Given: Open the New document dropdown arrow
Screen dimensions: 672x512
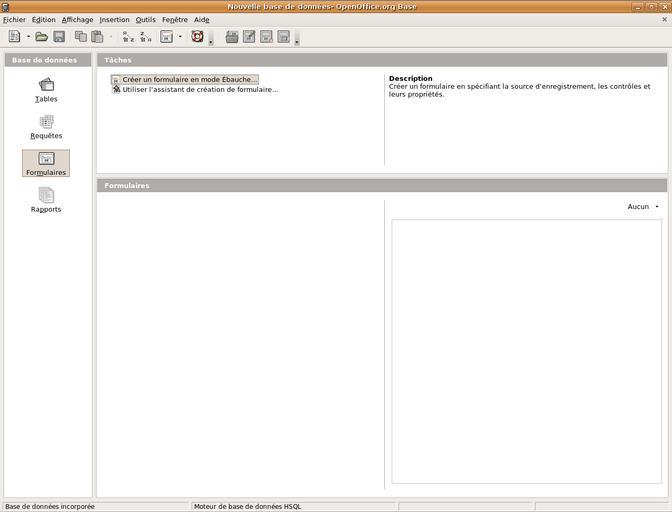Looking at the screenshot, I should [x=28, y=37].
